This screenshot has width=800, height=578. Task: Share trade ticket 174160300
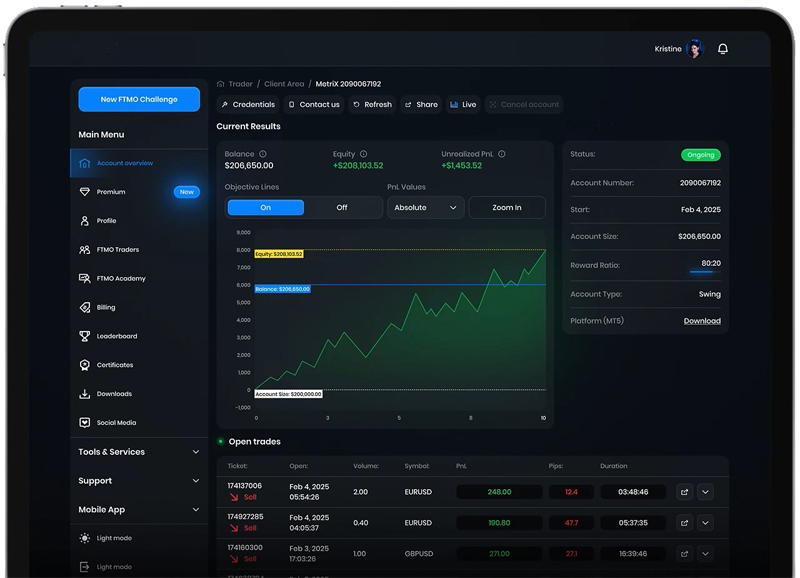click(684, 554)
